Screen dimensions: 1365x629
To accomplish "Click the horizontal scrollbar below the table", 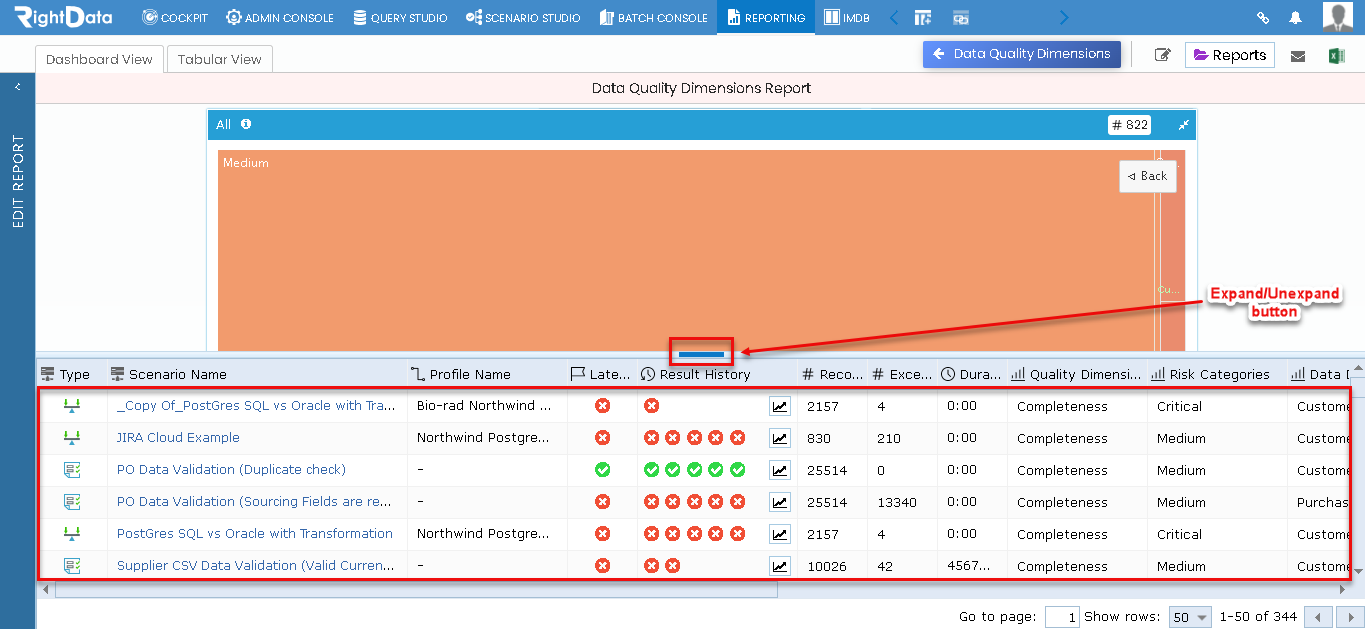I will click(420, 591).
